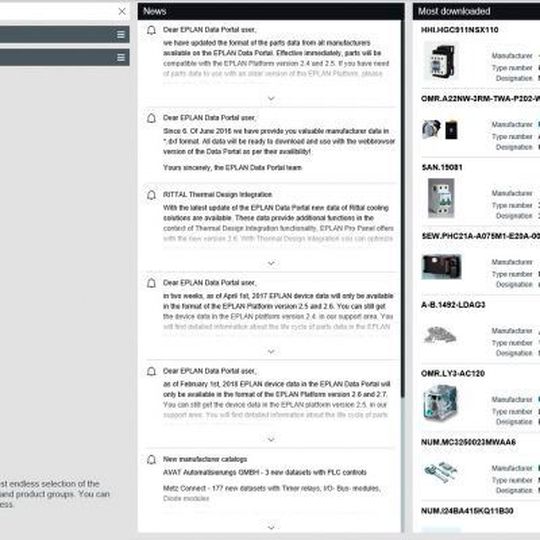540x540 pixels.
Task: Open the NUM.MC3250023MWAA6 product thumbnail
Action: tap(440, 472)
